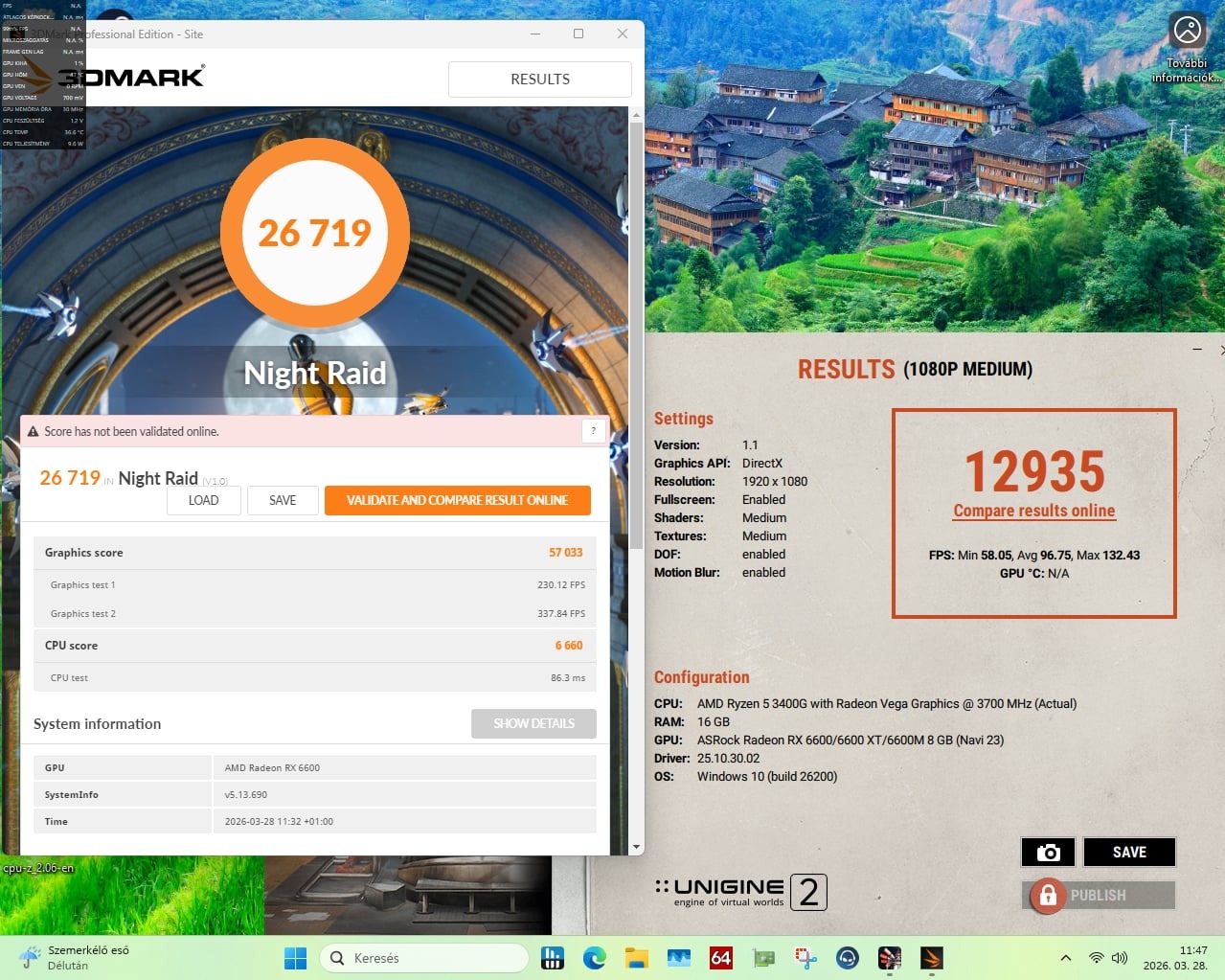Open the Snipping Tool in taskbar
The width and height of the screenshot is (1225, 980).
[805, 958]
